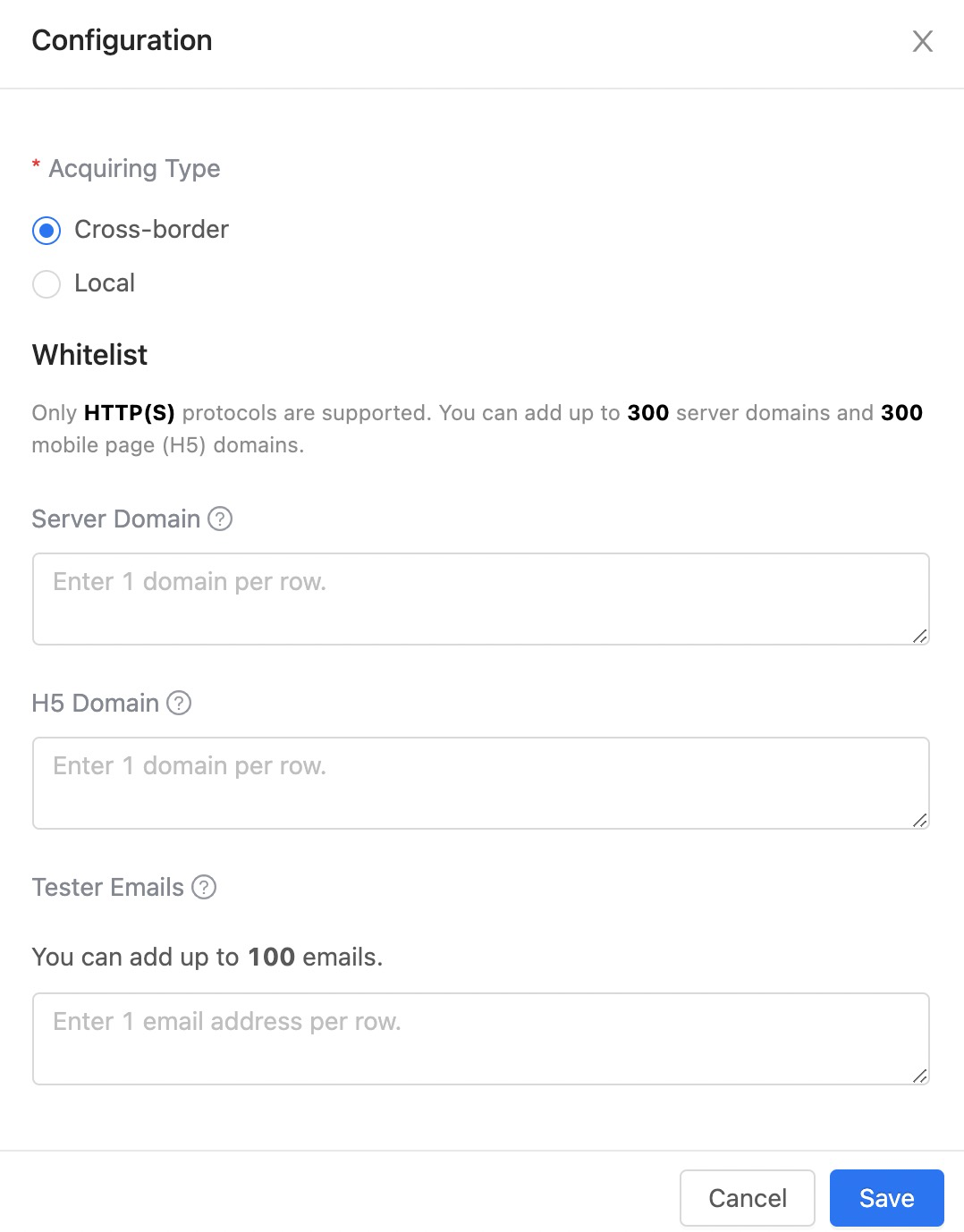The image size is (964, 1232).
Task: Open the Server Domain help tooltip icon
Action: click(x=220, y=519)
